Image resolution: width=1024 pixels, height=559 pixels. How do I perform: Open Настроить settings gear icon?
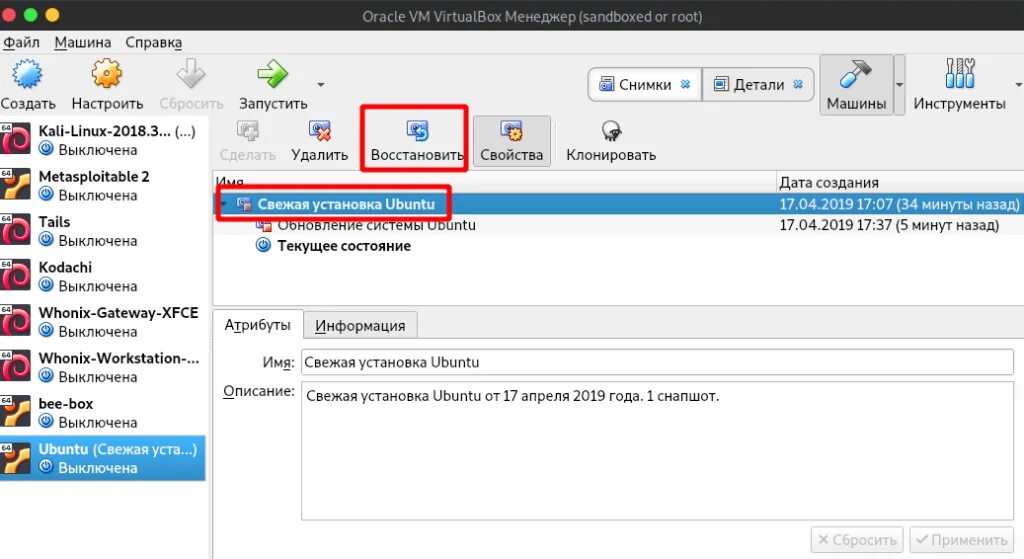click(106, 74)
